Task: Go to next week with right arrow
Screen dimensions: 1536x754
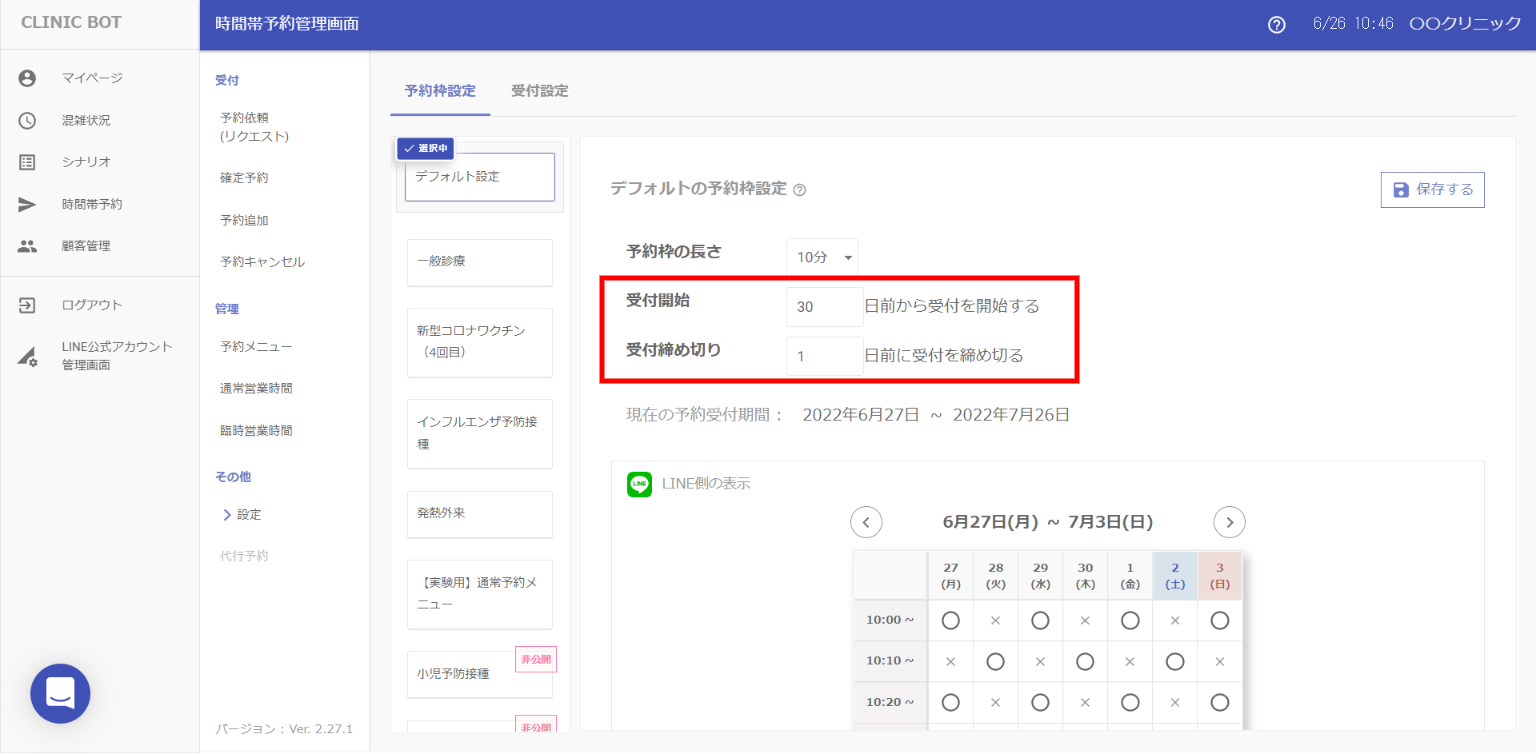Action: 1229,522
